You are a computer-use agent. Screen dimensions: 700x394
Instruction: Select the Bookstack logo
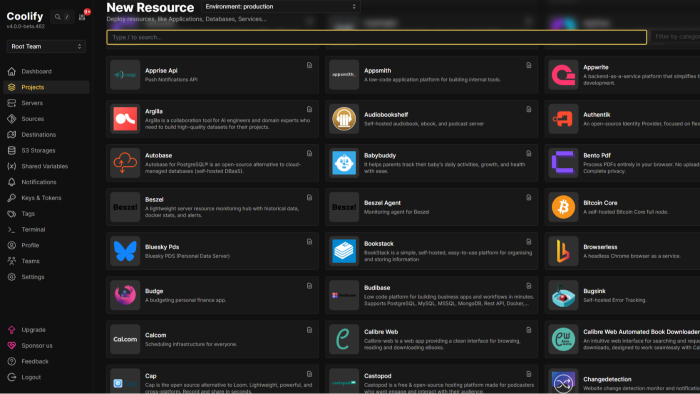click(344, 251)
